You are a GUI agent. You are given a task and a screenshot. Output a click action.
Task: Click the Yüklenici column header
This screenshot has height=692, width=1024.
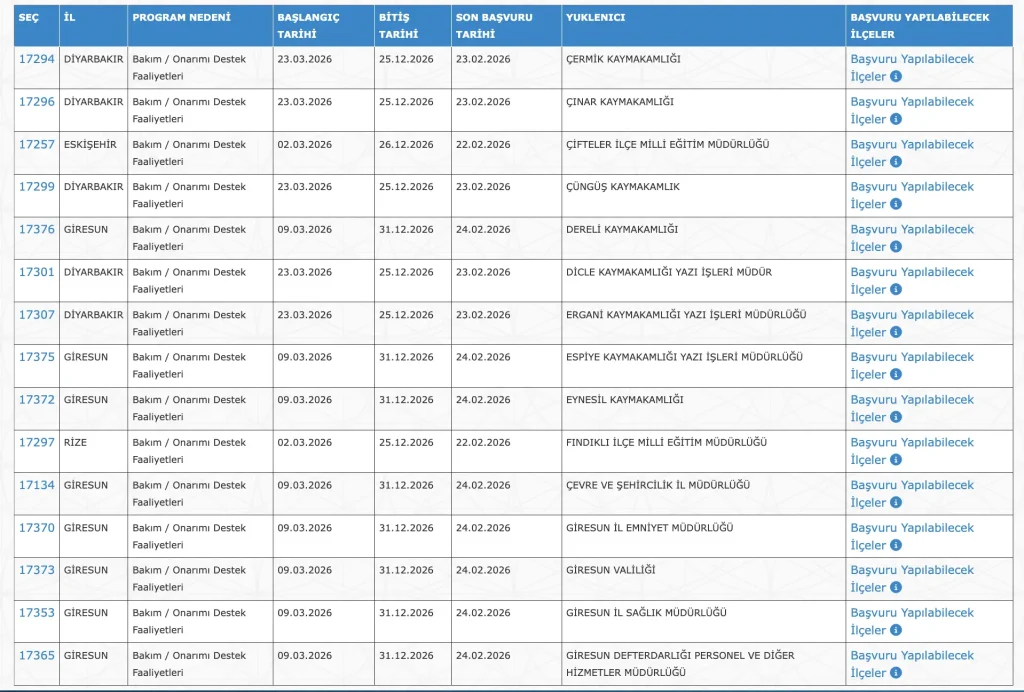point(596,18)
